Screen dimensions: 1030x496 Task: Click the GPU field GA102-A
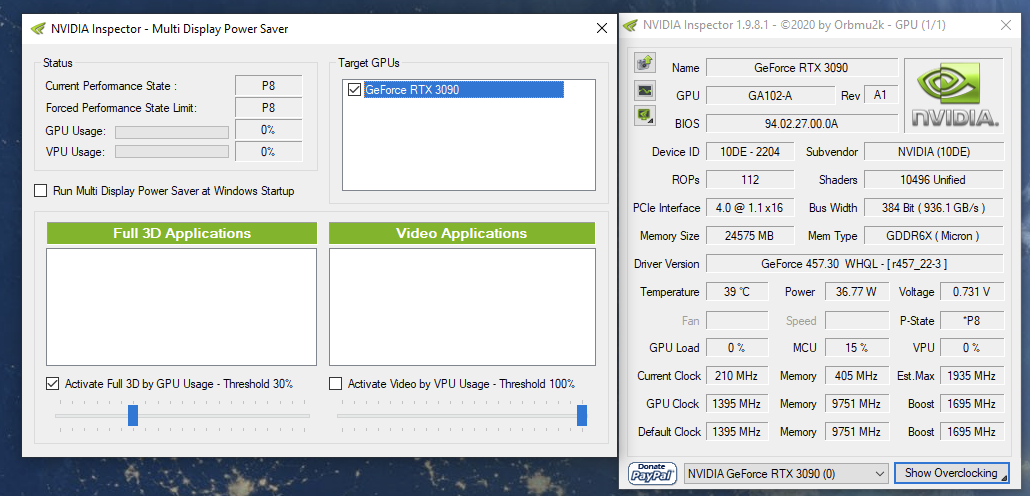[x=770, y=95]
